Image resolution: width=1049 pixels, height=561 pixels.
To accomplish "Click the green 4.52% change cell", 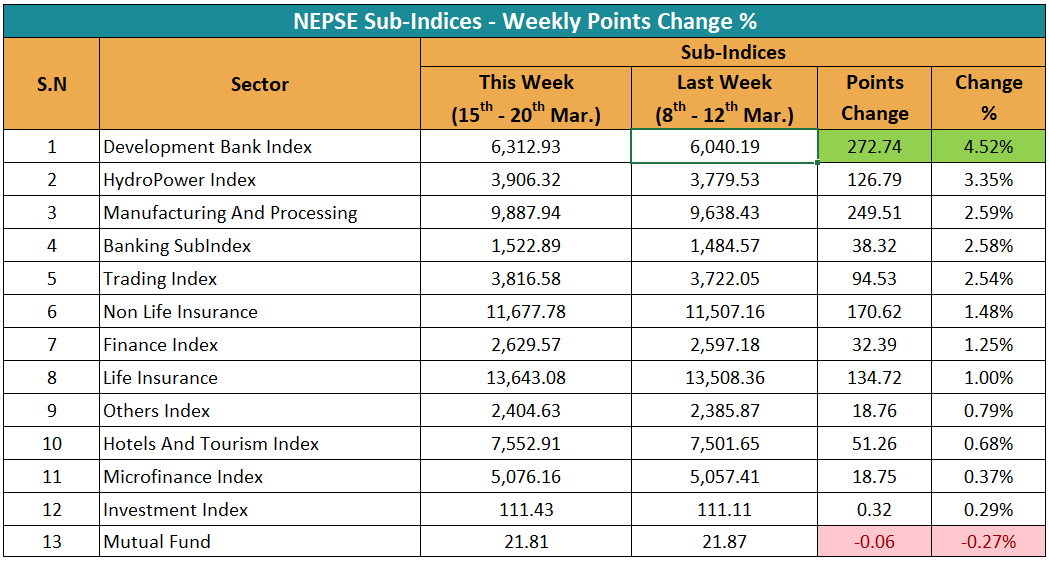I will coord(988,147).
